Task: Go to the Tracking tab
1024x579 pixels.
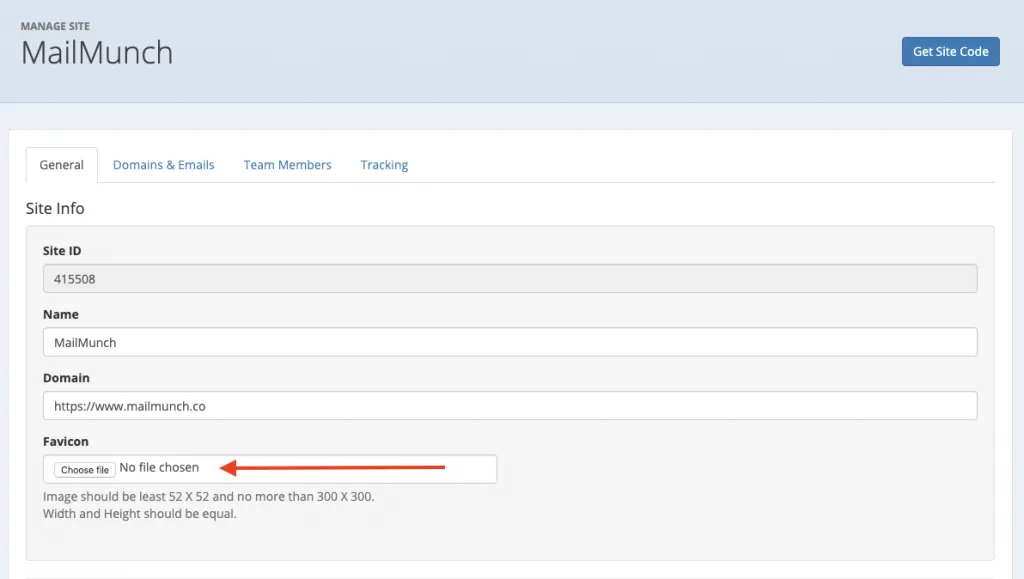Action: (x=384, y=165)
